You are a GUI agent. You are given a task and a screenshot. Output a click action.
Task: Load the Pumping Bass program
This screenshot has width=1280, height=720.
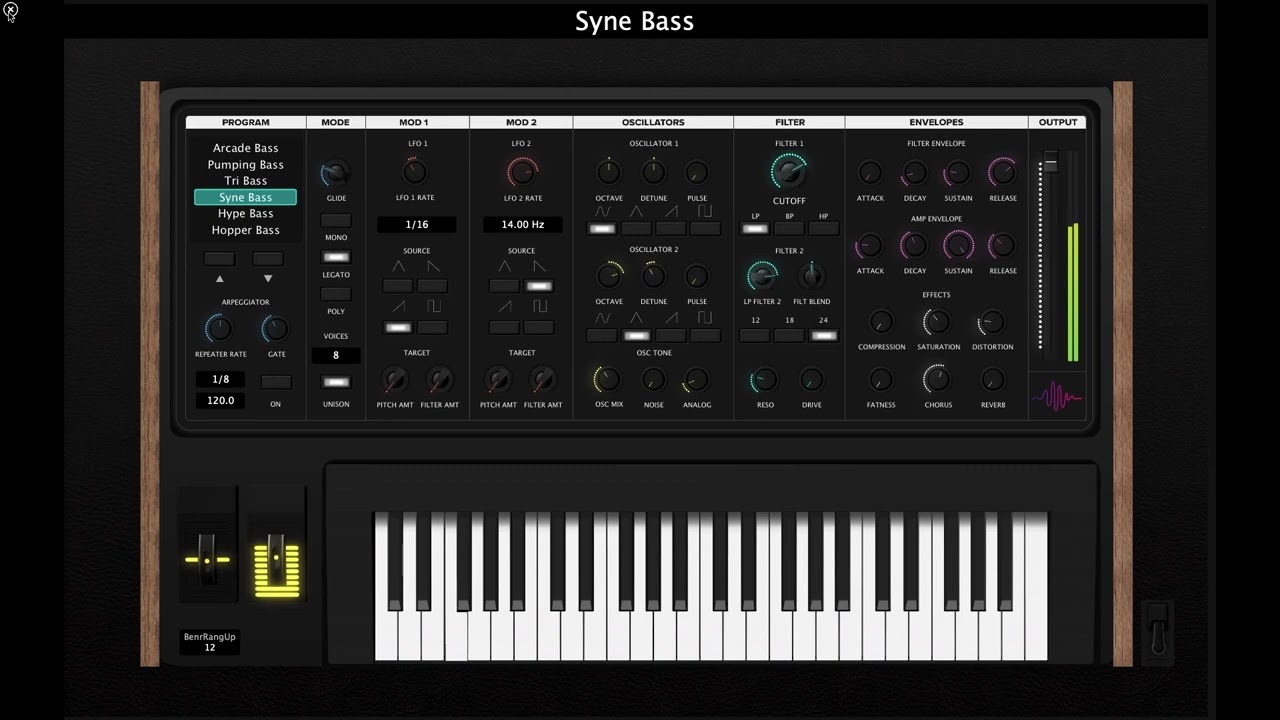246,165
